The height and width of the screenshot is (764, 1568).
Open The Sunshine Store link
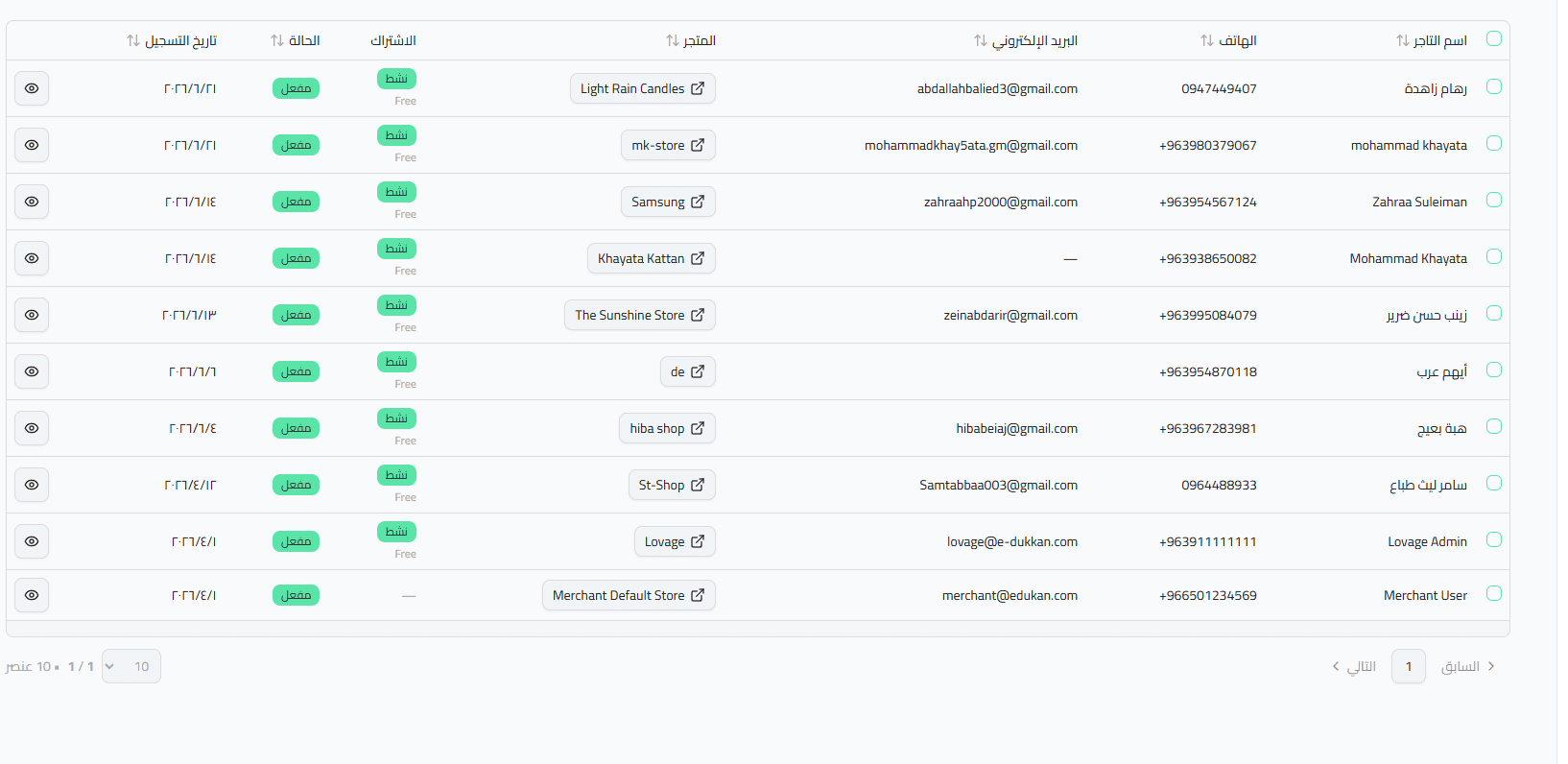click(x=640, y=315)
